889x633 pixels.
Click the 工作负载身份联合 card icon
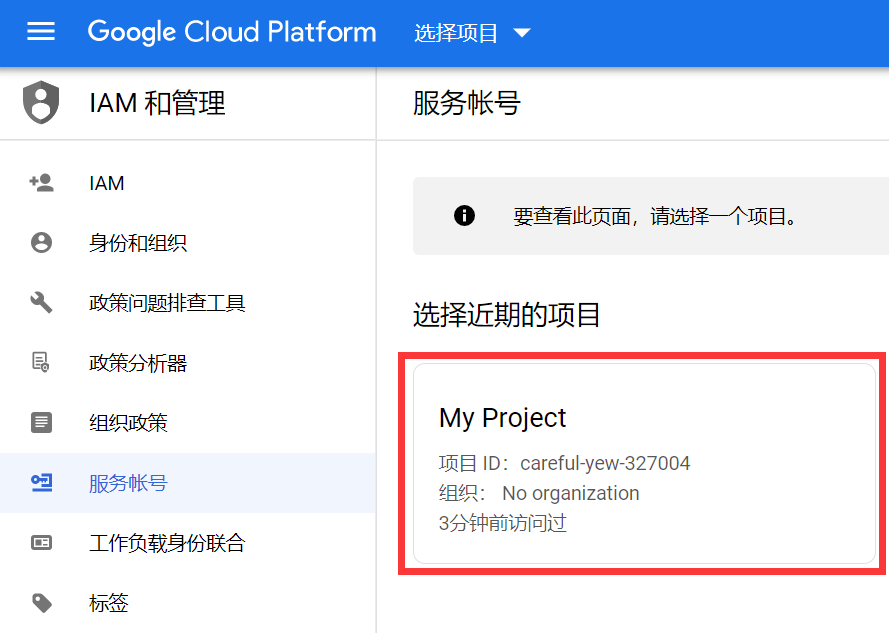click(x=41, y=543)
